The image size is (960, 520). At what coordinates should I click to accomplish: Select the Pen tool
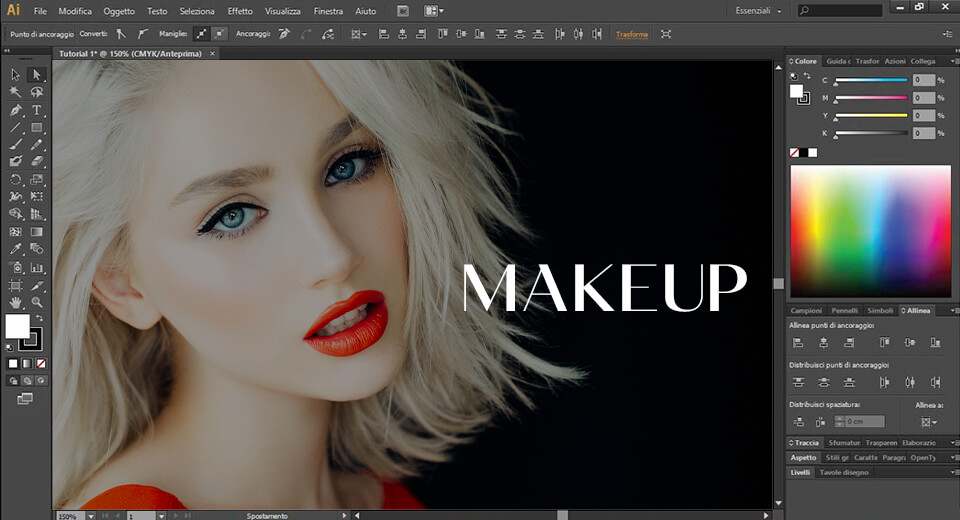(x=16, y=110)
